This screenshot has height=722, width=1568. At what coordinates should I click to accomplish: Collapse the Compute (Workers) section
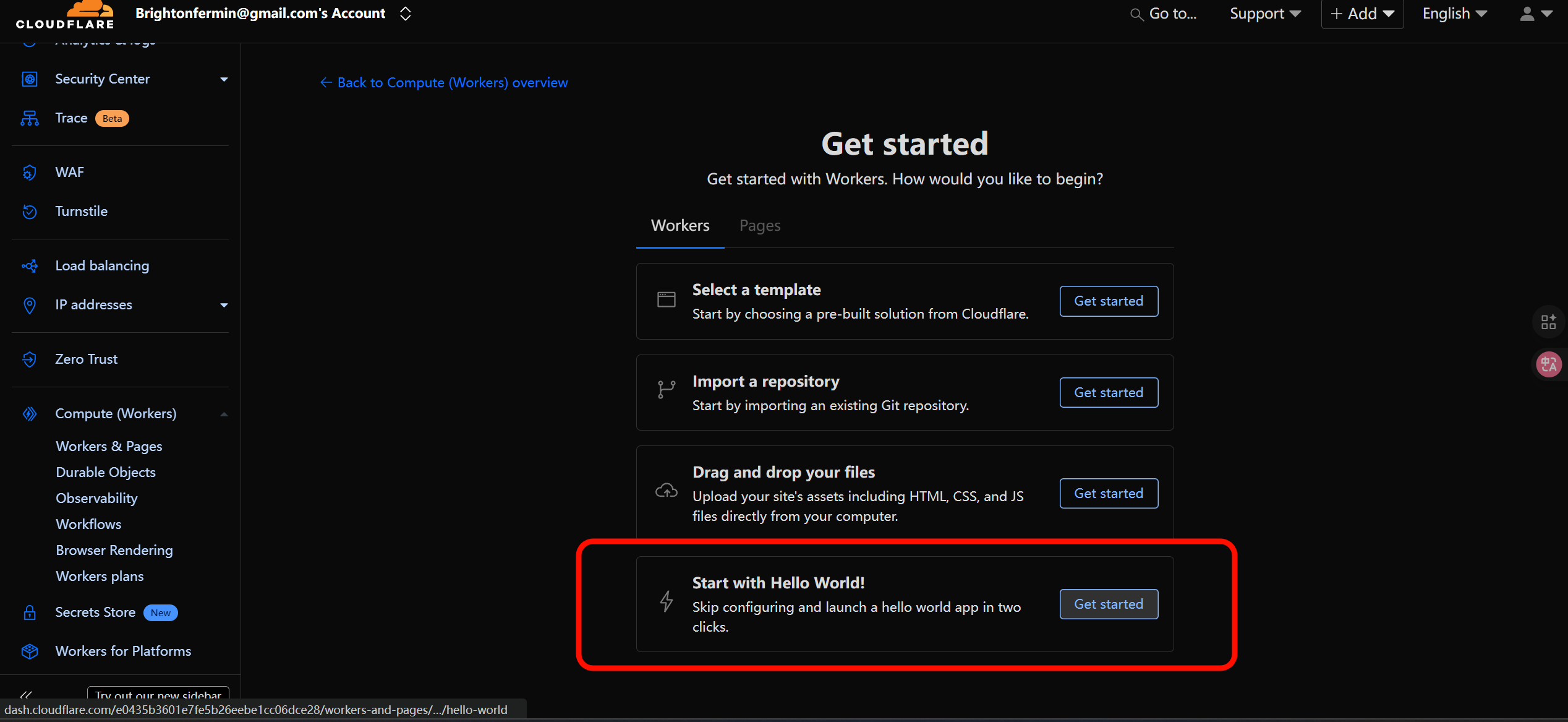[224, 414]
